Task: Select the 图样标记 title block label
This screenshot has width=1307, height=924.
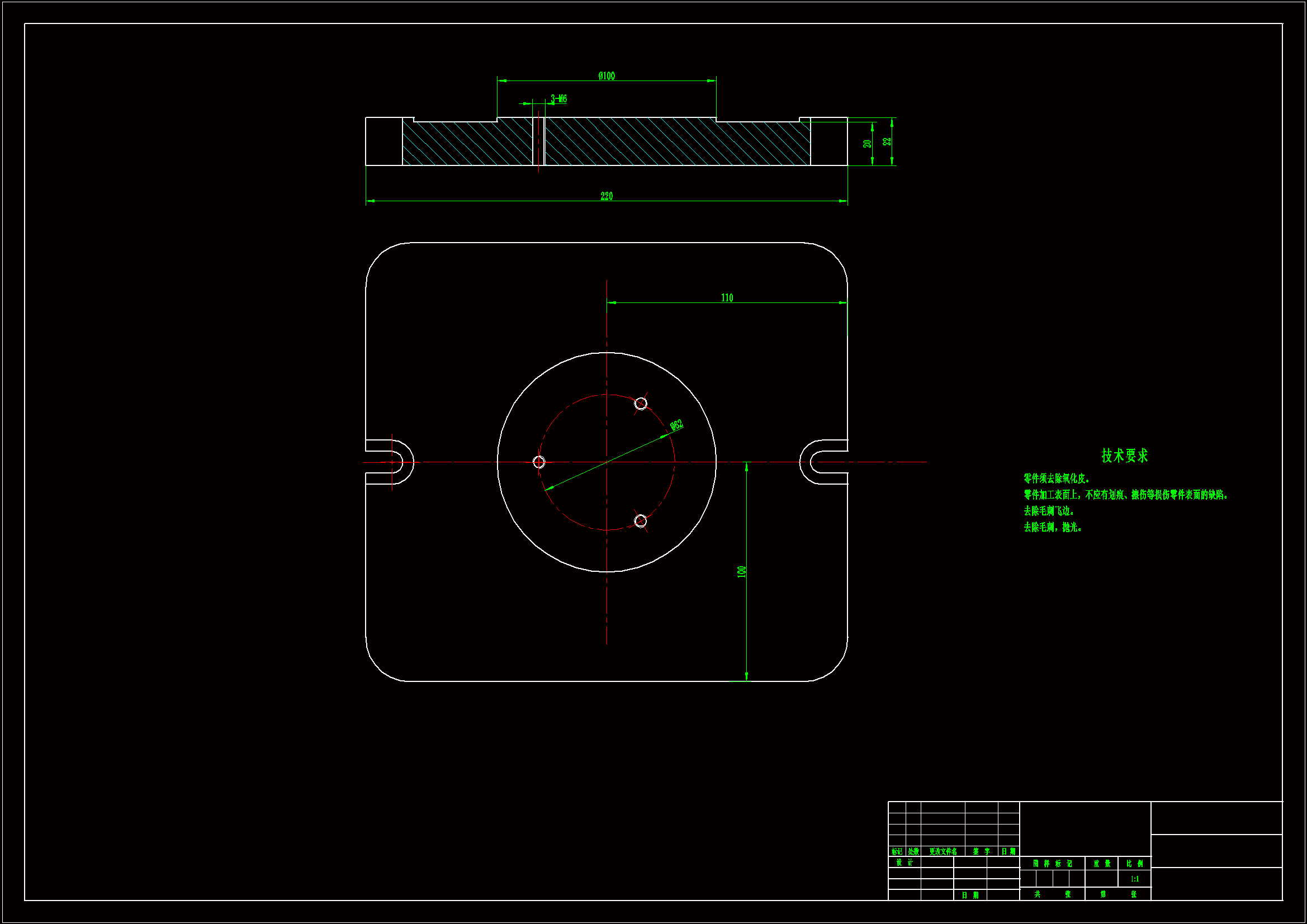Action: pyautogui.click(x=1052, y=864)
